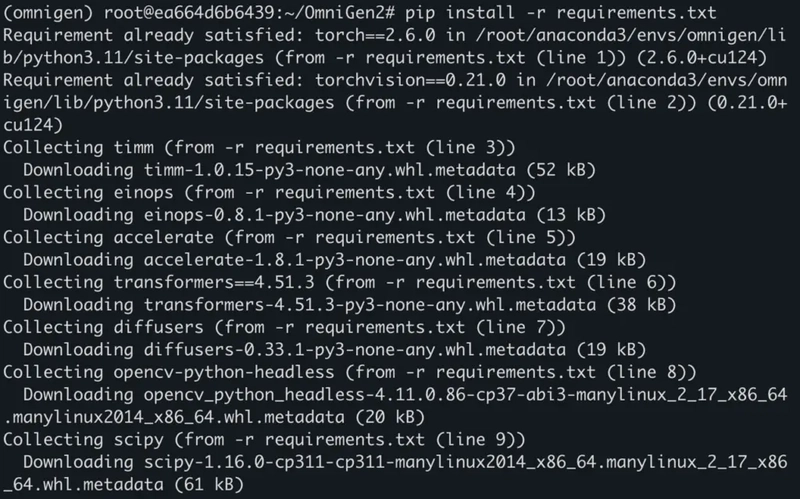This screenshot has height=499, width=800.
Task: Click the (2.6.0+cu124) version text
Action: pyautogui.click(x=702, y=58)
